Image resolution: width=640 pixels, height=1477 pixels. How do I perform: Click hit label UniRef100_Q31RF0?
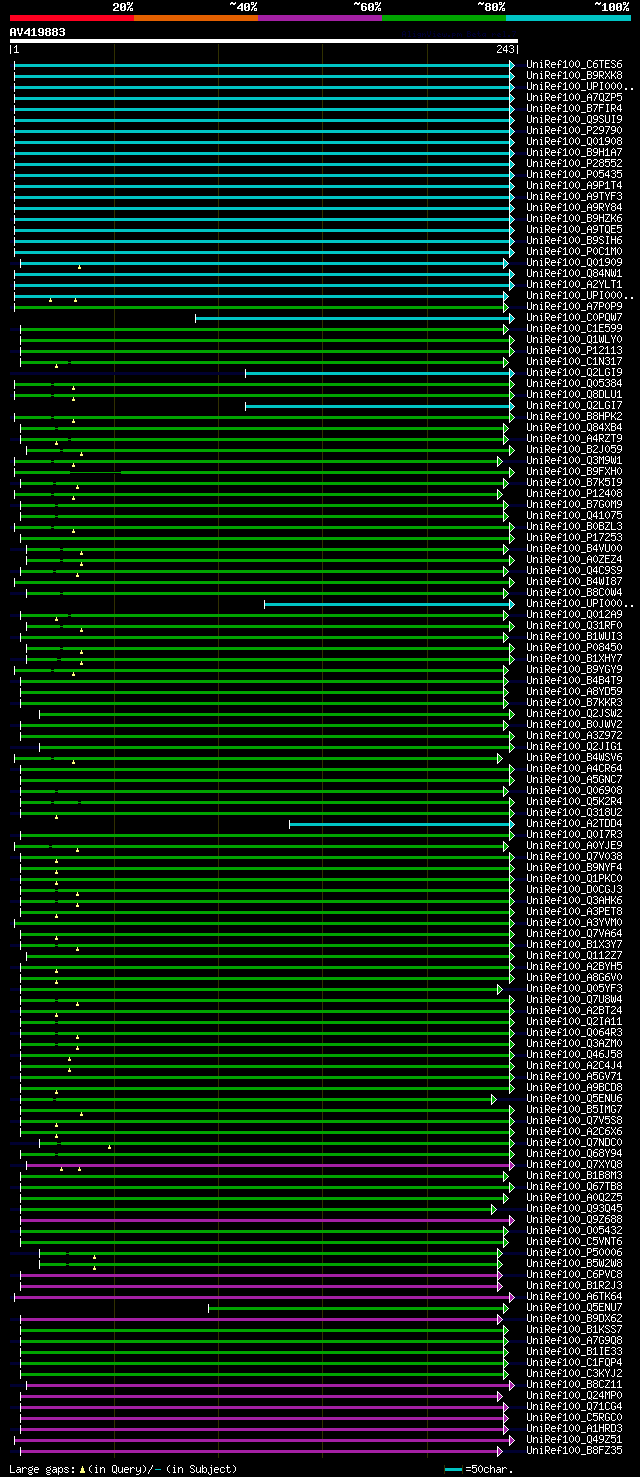(574, 625)
